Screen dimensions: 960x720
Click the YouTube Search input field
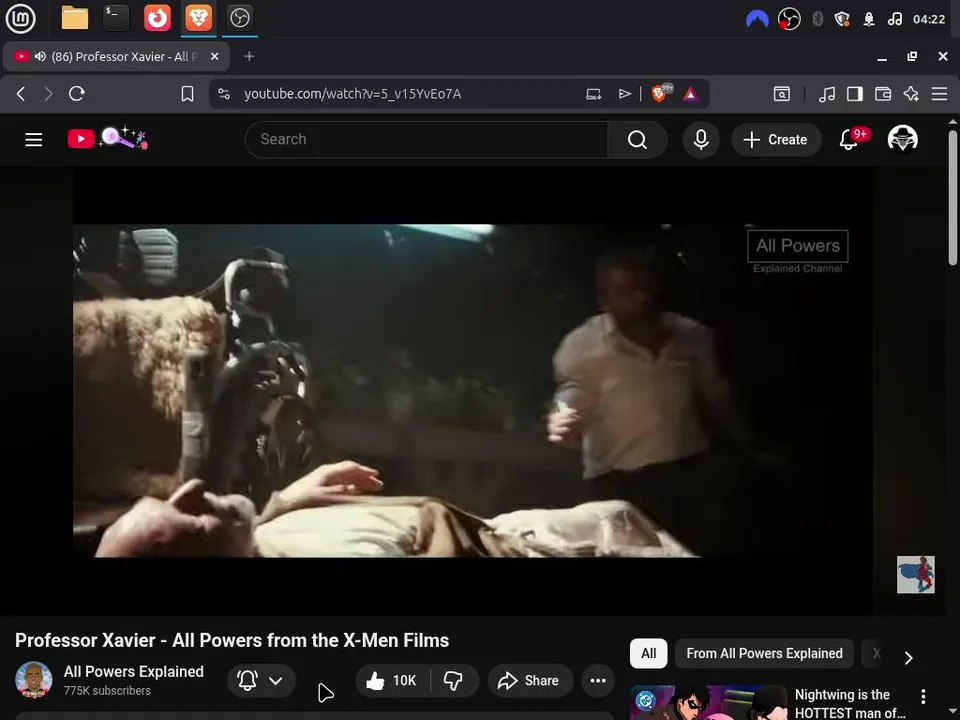426,140
